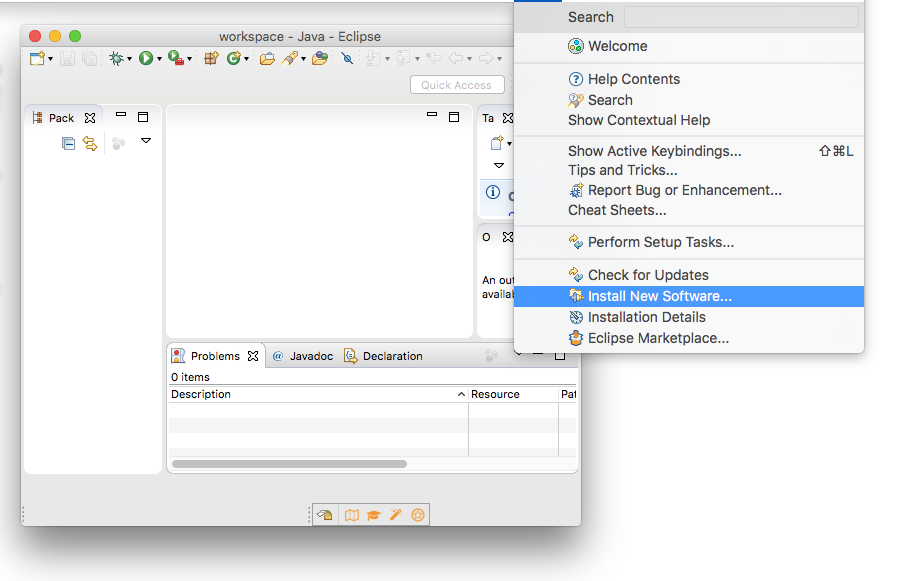This screenshot has height=581, width=900.
Task: Click the Quick Access field
Action: tap(457, 85)
